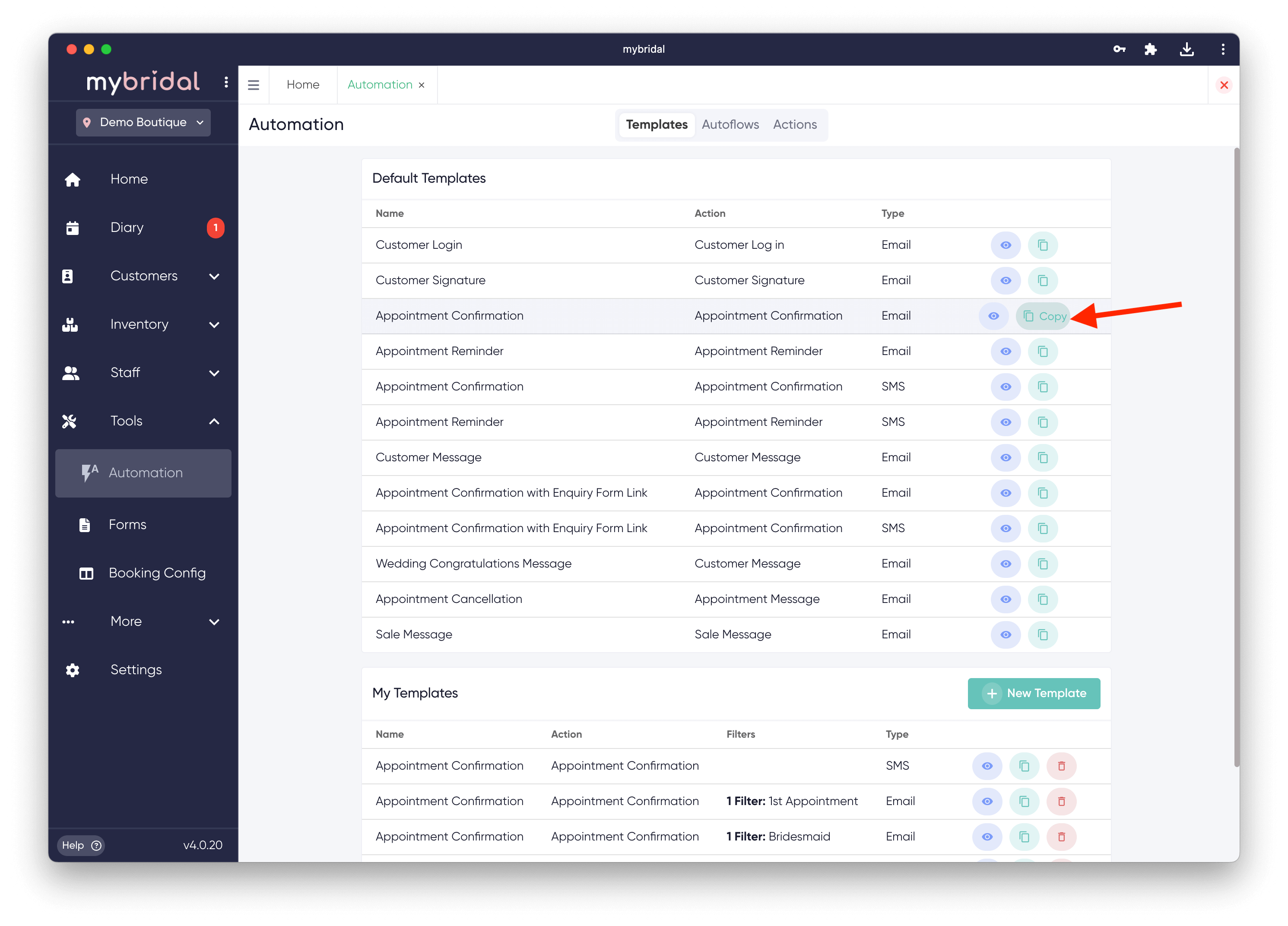Image resolution: width=1288 pixels, height=926 pixels.
Task: Switch to the Actions tab
Action: point(794,124)
